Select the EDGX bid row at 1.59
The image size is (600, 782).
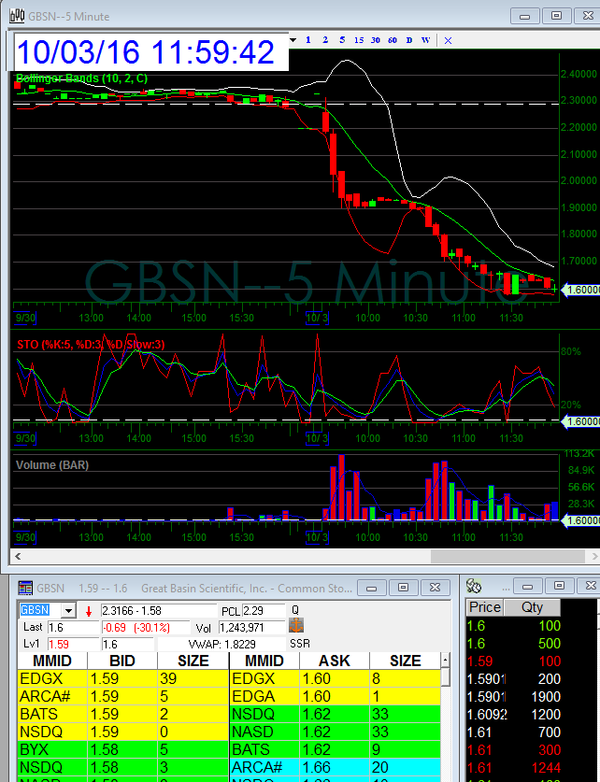pos(120,678)
